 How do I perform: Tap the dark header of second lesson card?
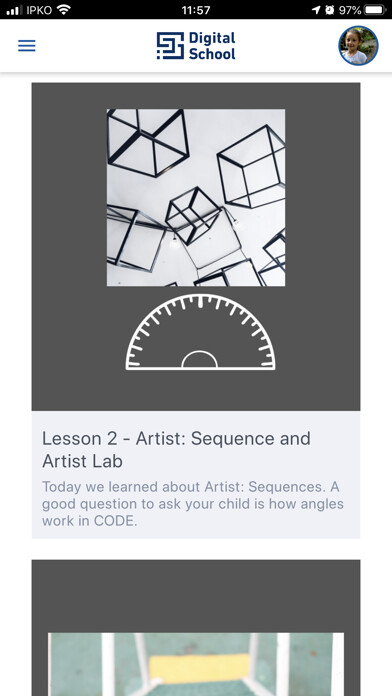[196, 595]
